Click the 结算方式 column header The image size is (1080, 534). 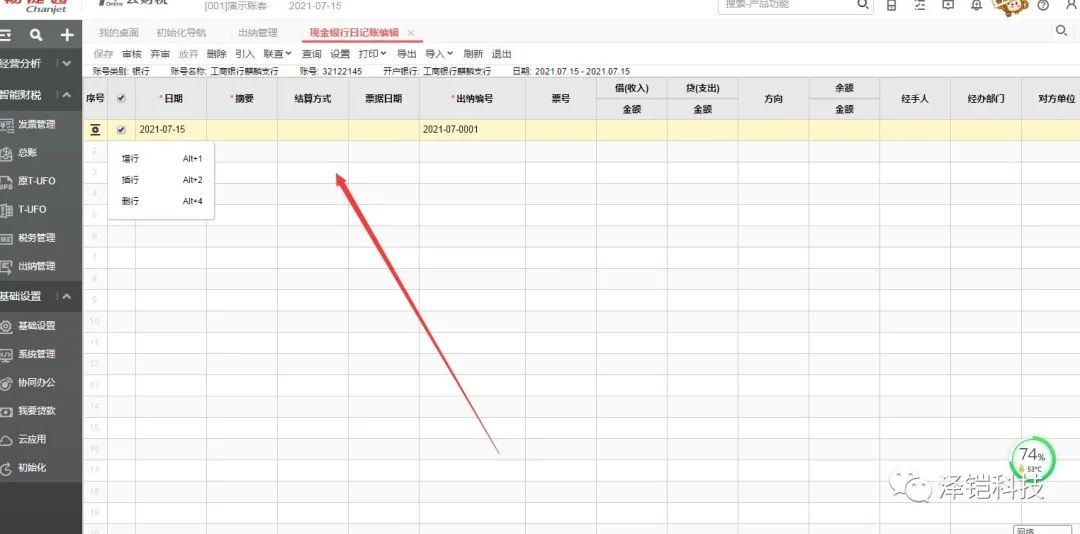pyautogui.click(x=313, y=99)
